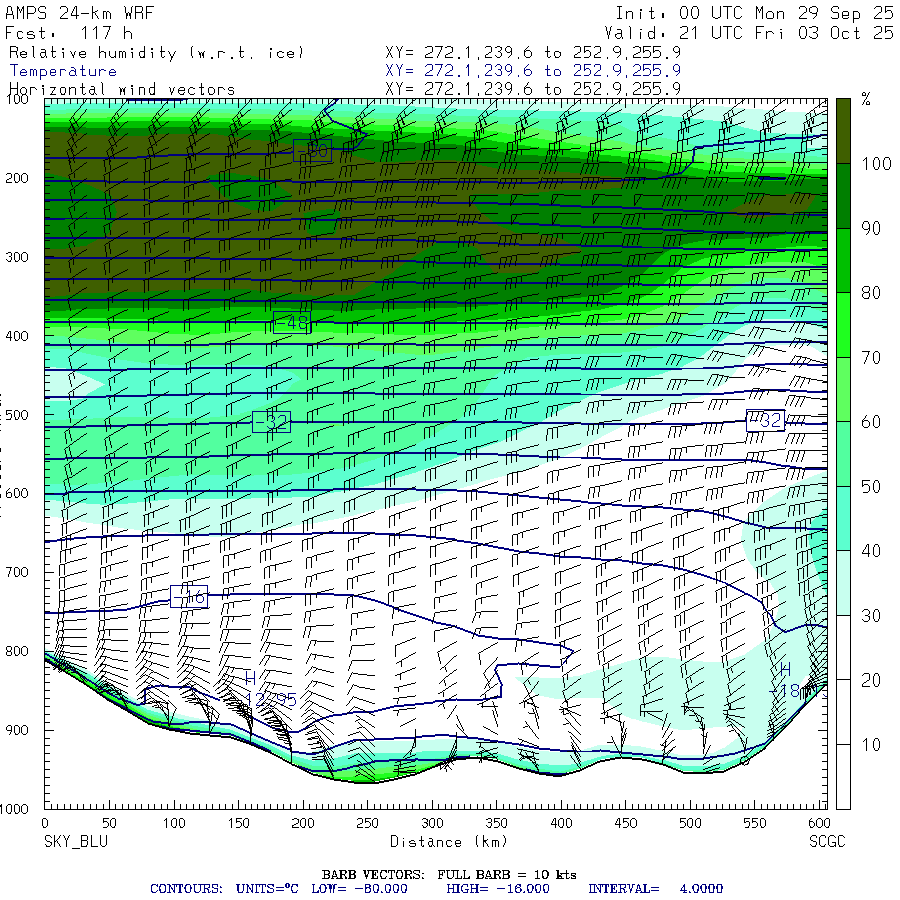The width and height of the screenshot is (900, 900).
Task: Pick the 40–50% turquoise colorbar segment
Action: coord(843,518)
